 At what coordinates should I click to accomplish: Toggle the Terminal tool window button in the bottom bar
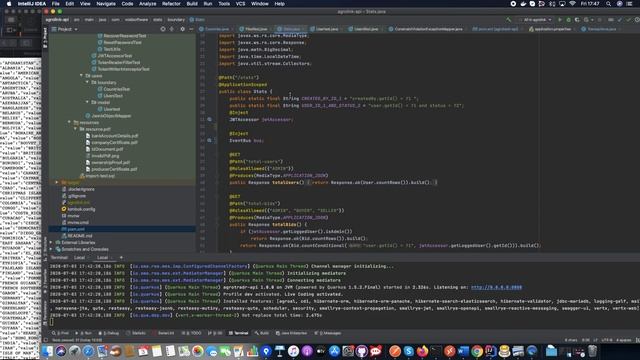click(238, 333)
